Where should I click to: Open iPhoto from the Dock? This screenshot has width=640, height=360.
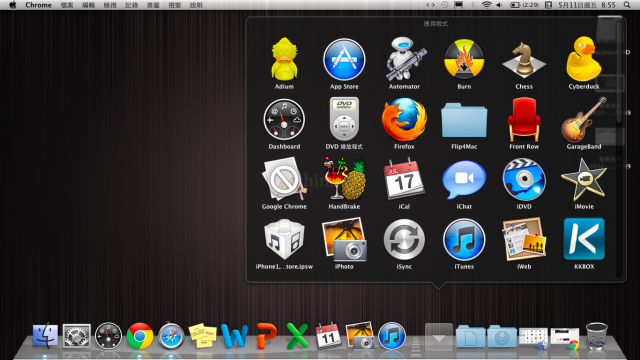point(360,336)
